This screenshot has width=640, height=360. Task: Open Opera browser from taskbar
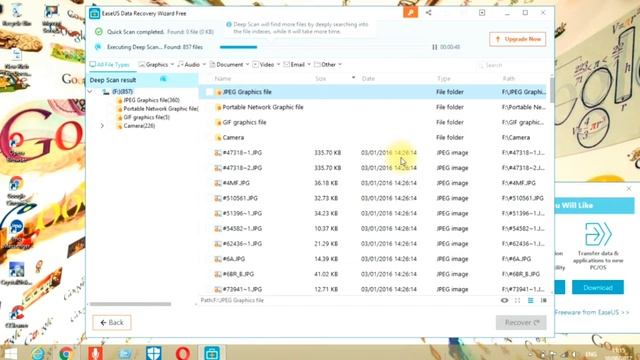point(183,353)
